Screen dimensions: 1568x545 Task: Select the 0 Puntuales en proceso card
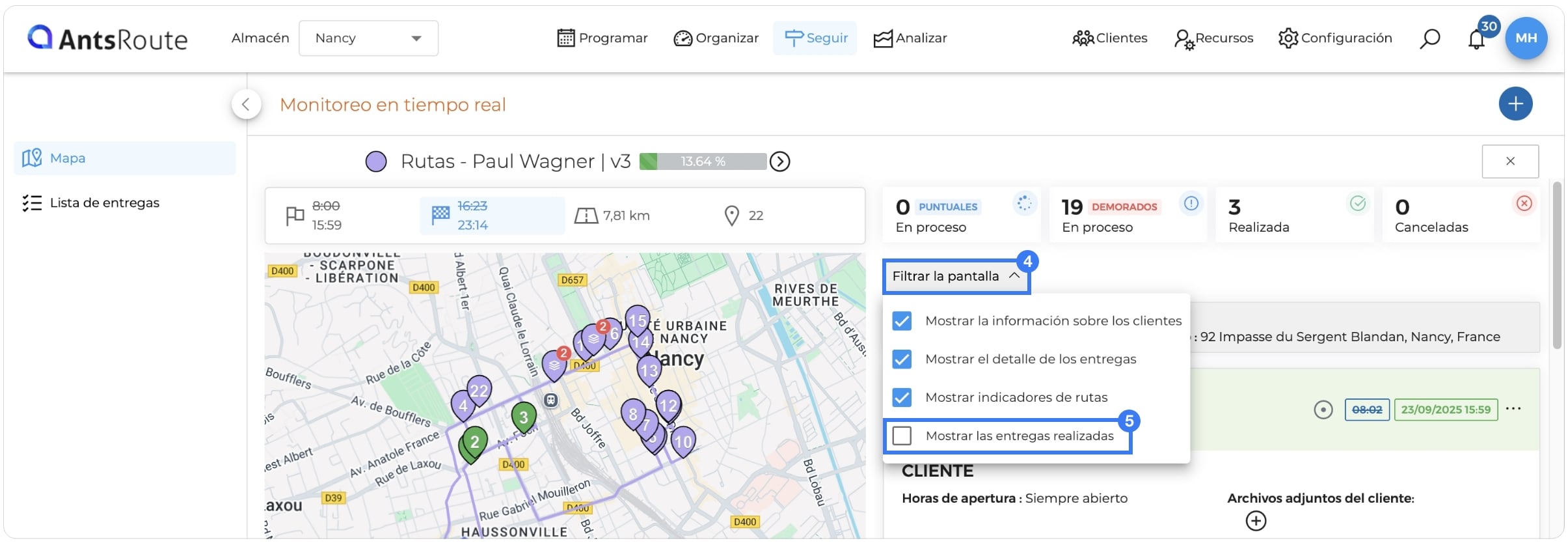pos(962,216)
